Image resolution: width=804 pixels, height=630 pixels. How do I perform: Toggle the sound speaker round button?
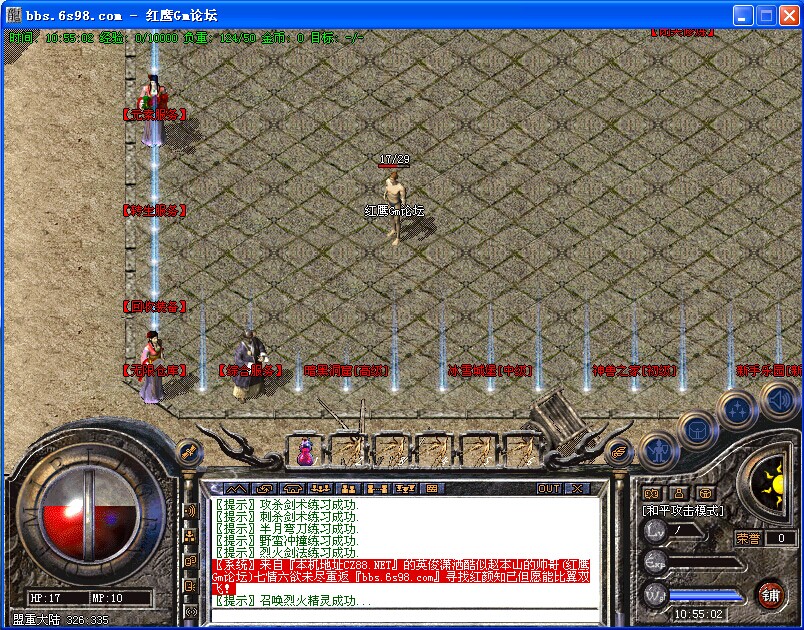[x=778, y=400]
